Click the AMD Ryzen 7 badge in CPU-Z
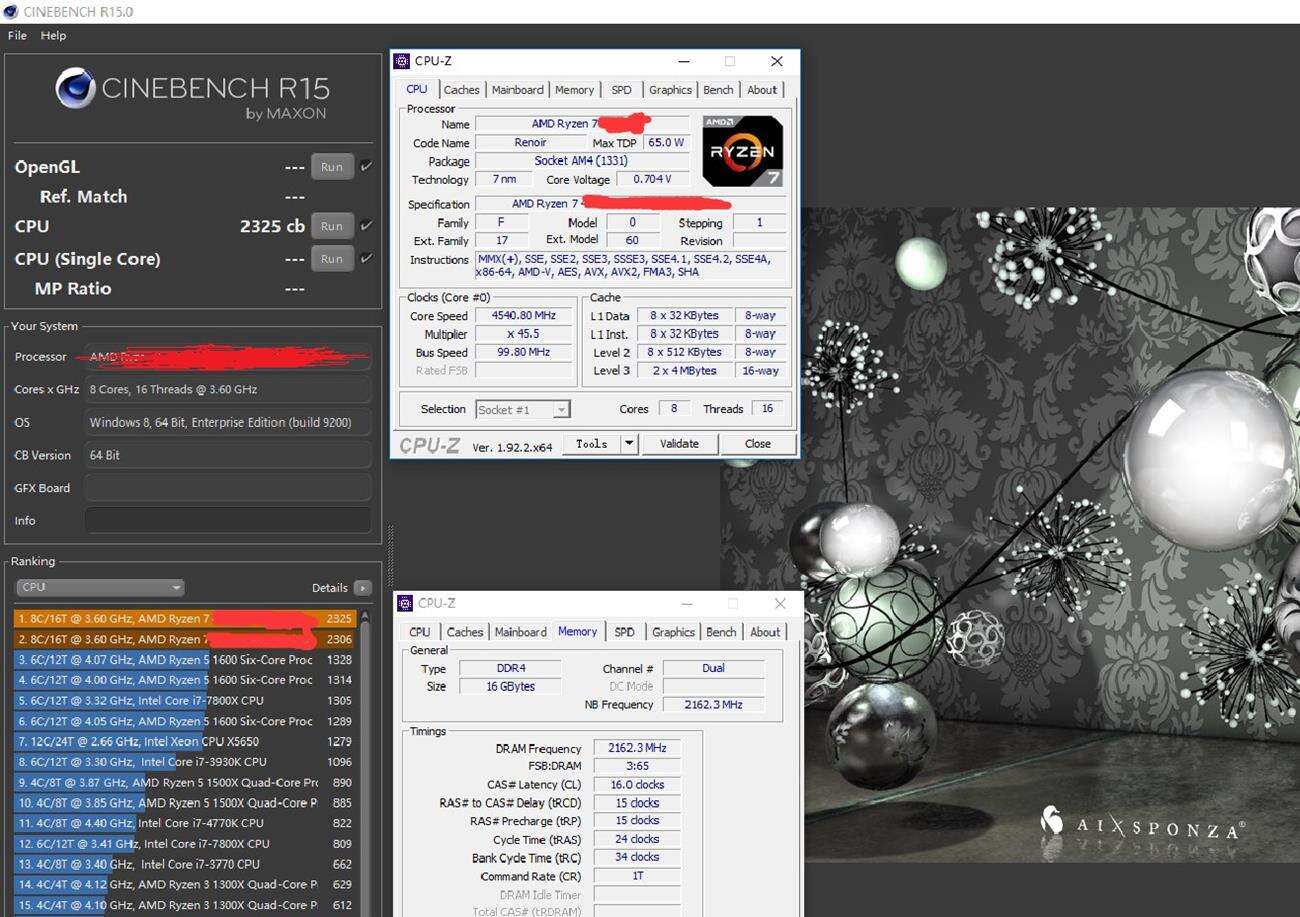Image resolution: width=1300 pixels, height=917 pixels. [x=742, y=150]
